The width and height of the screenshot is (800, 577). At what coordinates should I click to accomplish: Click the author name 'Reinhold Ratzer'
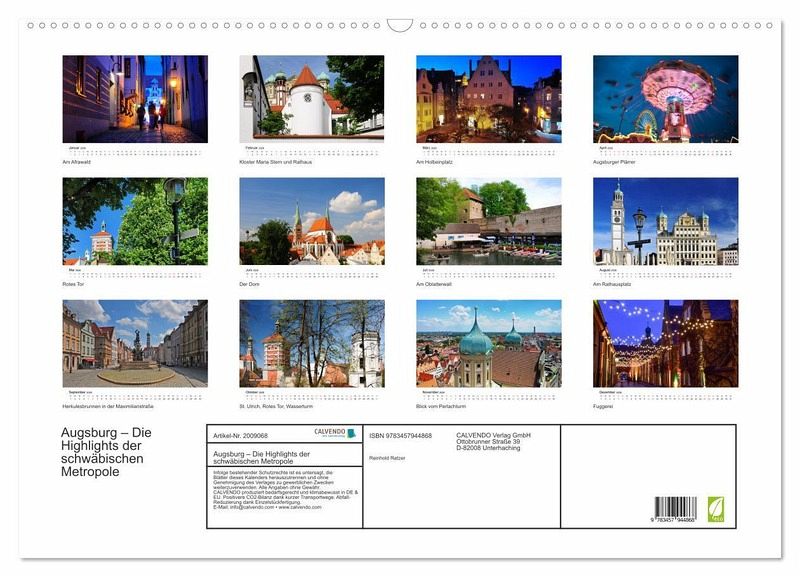pyautogui.click(x=387, y=458)
